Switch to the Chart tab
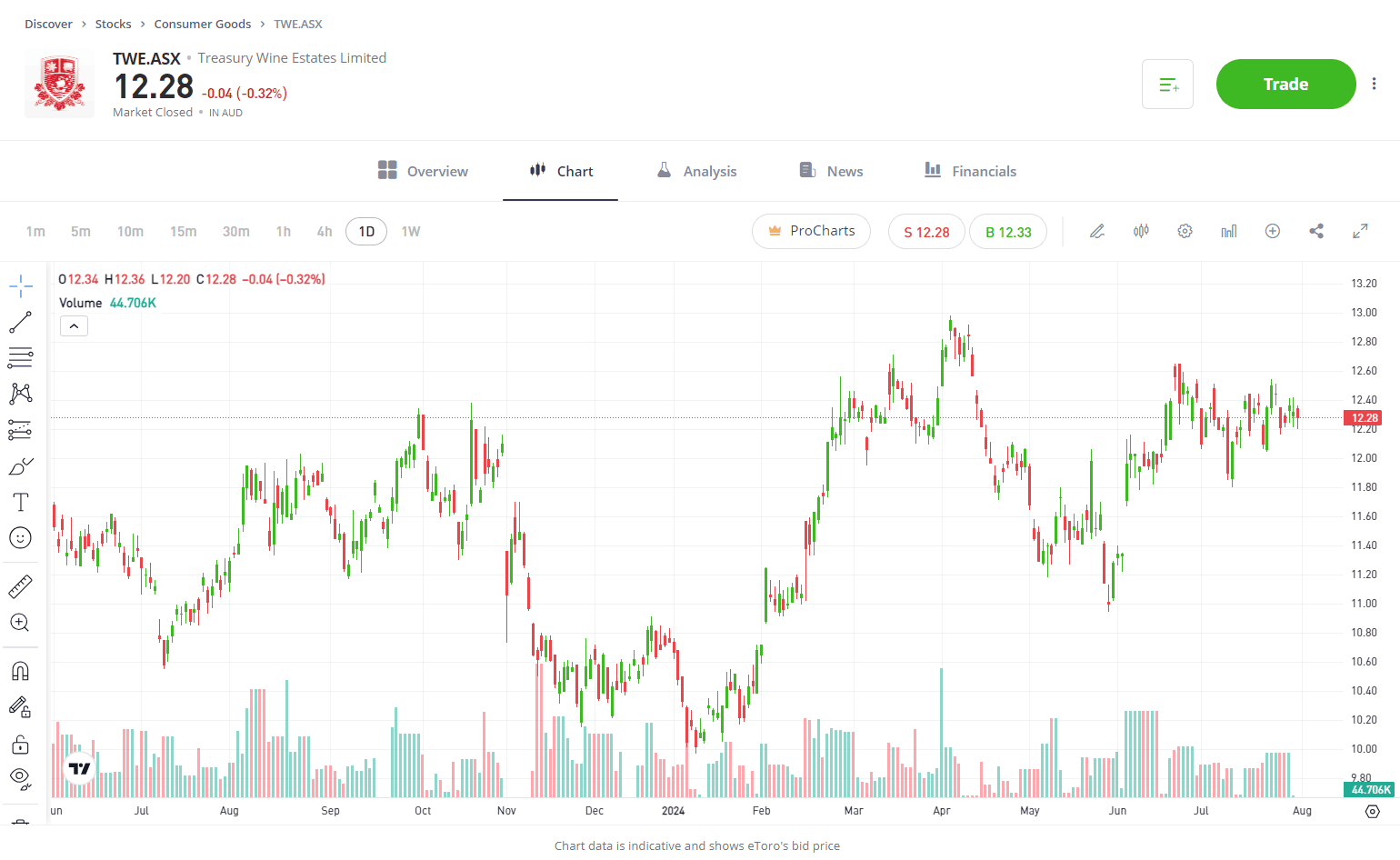The width and height of the screenshot is (1400, 860). point(561,171)
